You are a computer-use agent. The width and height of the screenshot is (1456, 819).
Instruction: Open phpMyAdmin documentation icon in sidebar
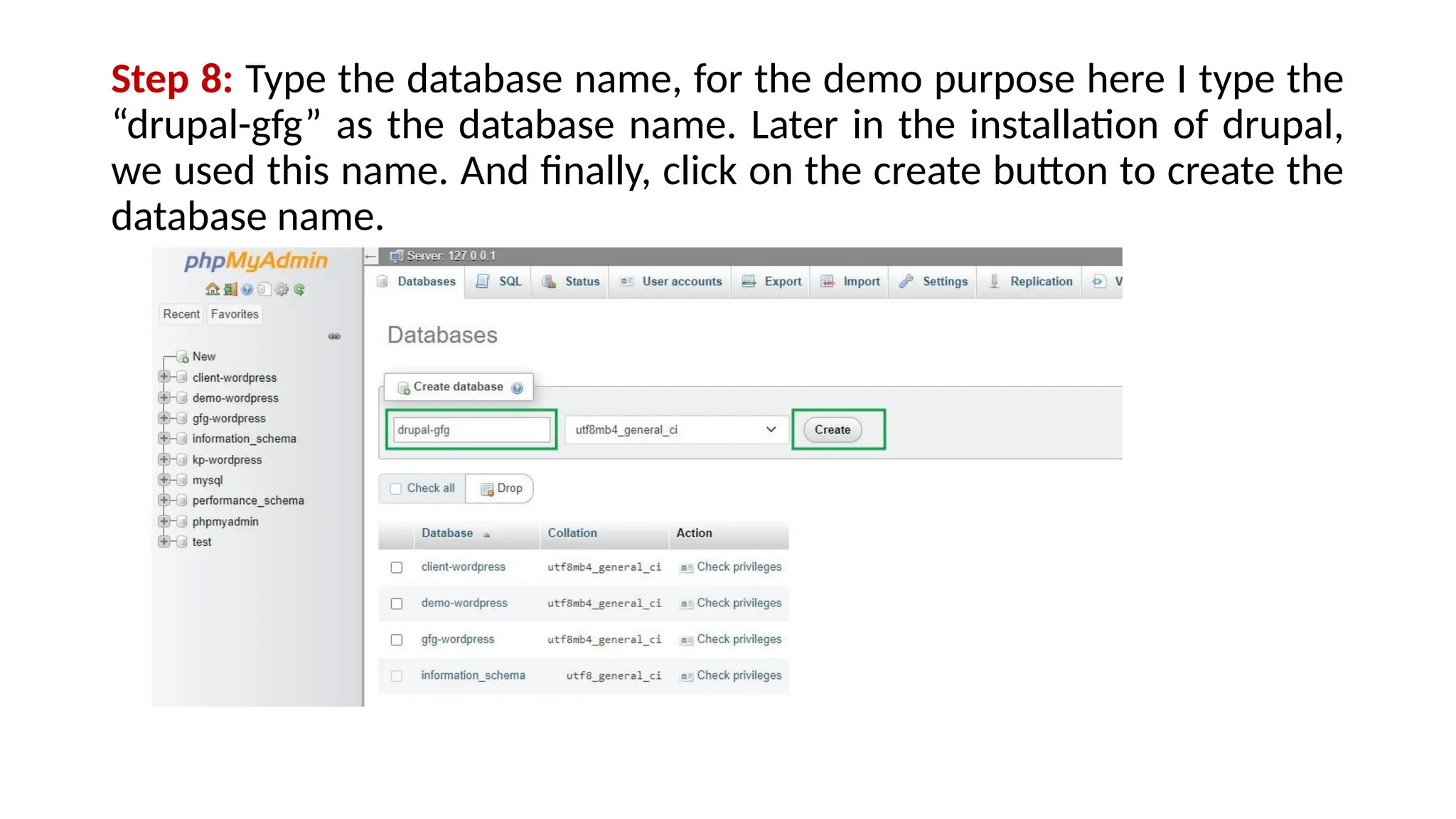click(x=247, y=289)
